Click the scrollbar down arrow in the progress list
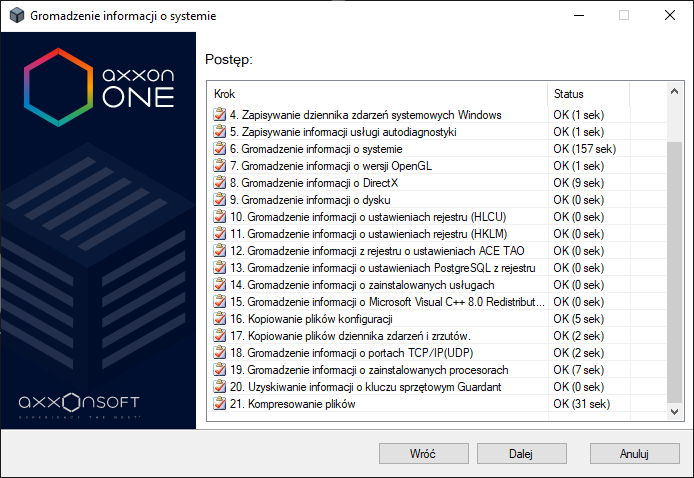Image resolution: width=694 pixels, height=478 pixels. [x=674, y=412]
